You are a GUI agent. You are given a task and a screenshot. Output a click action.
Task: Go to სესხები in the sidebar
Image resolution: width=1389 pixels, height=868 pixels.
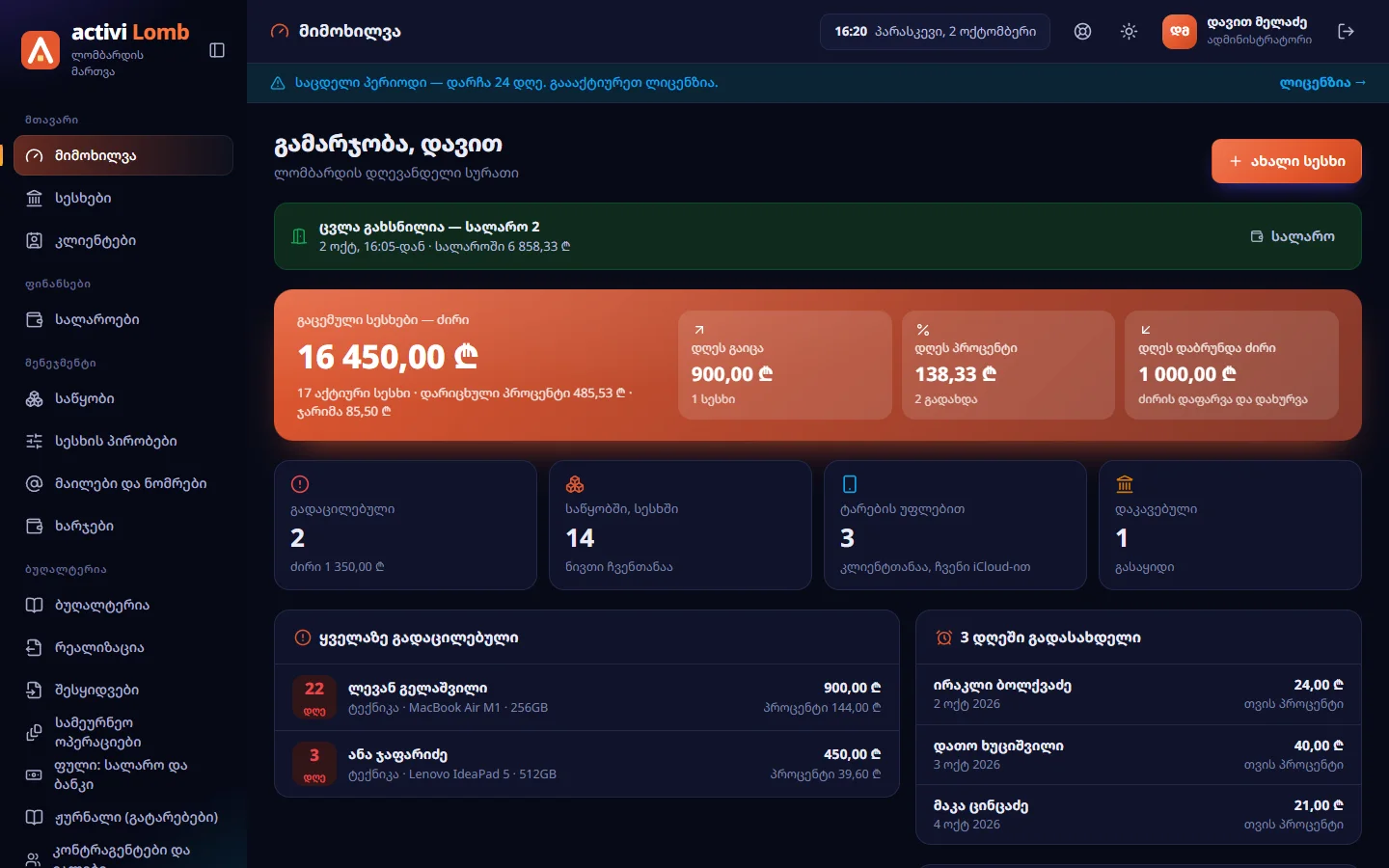pos(123,198)
